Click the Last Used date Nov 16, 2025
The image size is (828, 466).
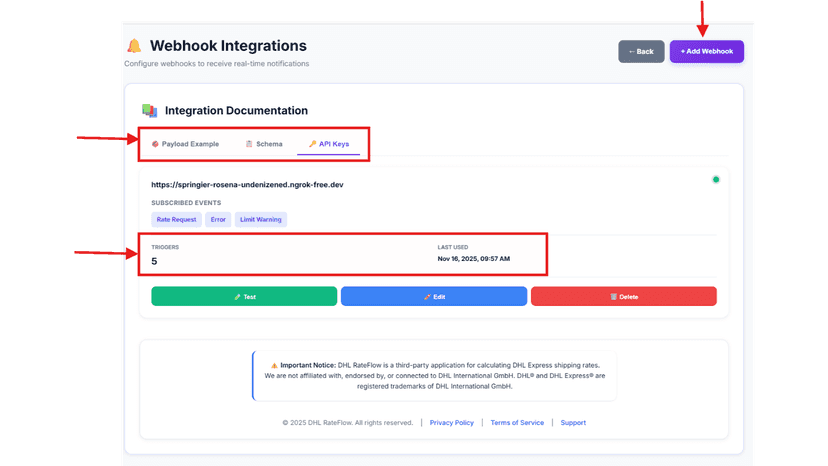click(474, 259)
